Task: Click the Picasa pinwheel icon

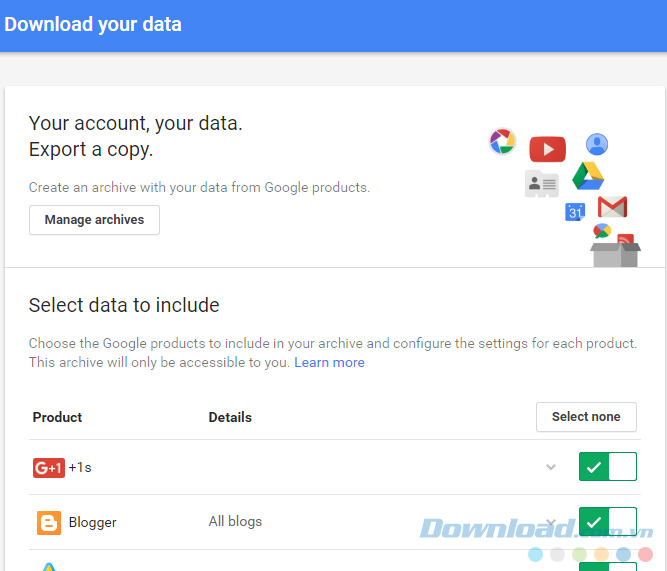Action: pyautogui.click(x=502, y=141)
